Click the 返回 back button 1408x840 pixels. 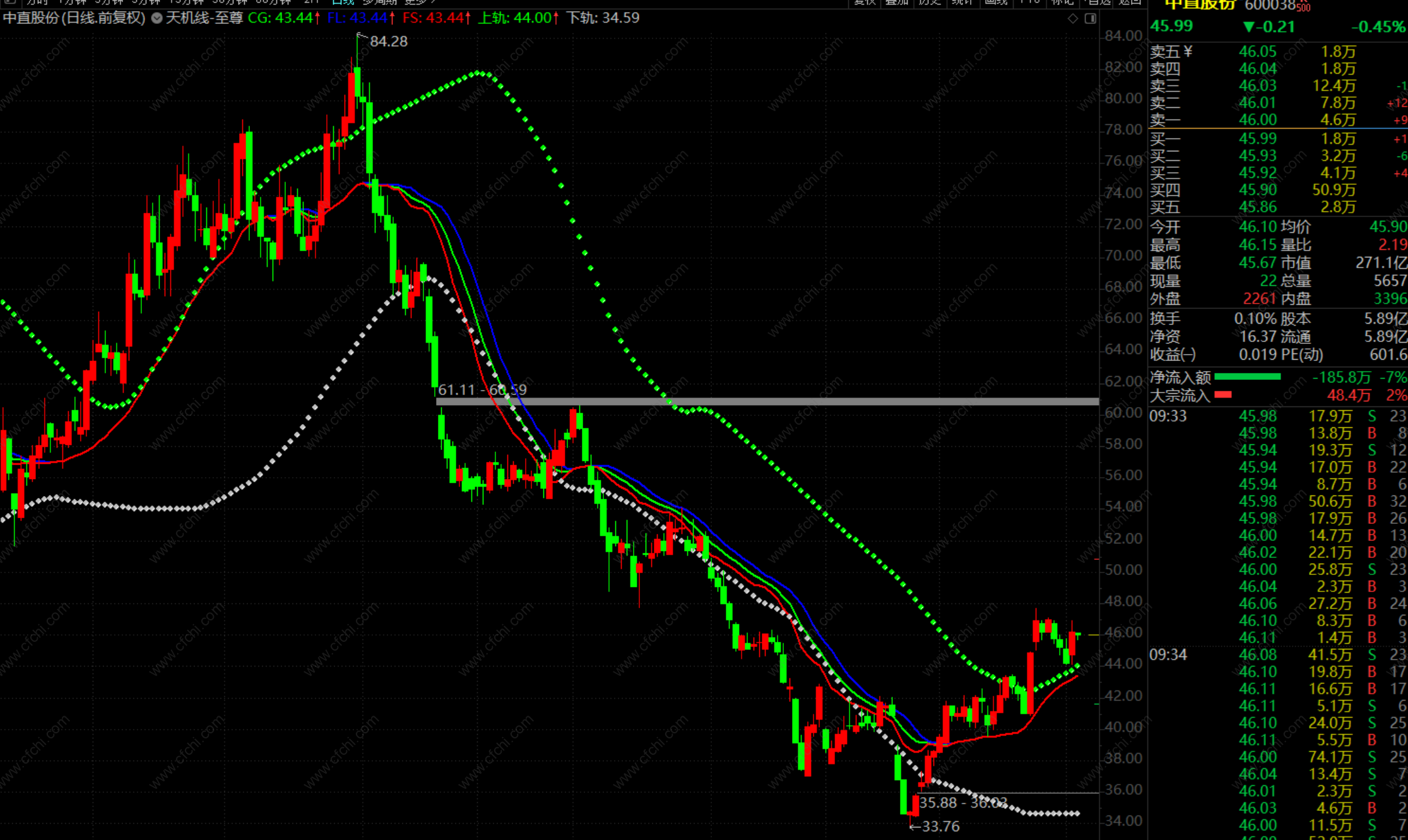(1130, 2)
